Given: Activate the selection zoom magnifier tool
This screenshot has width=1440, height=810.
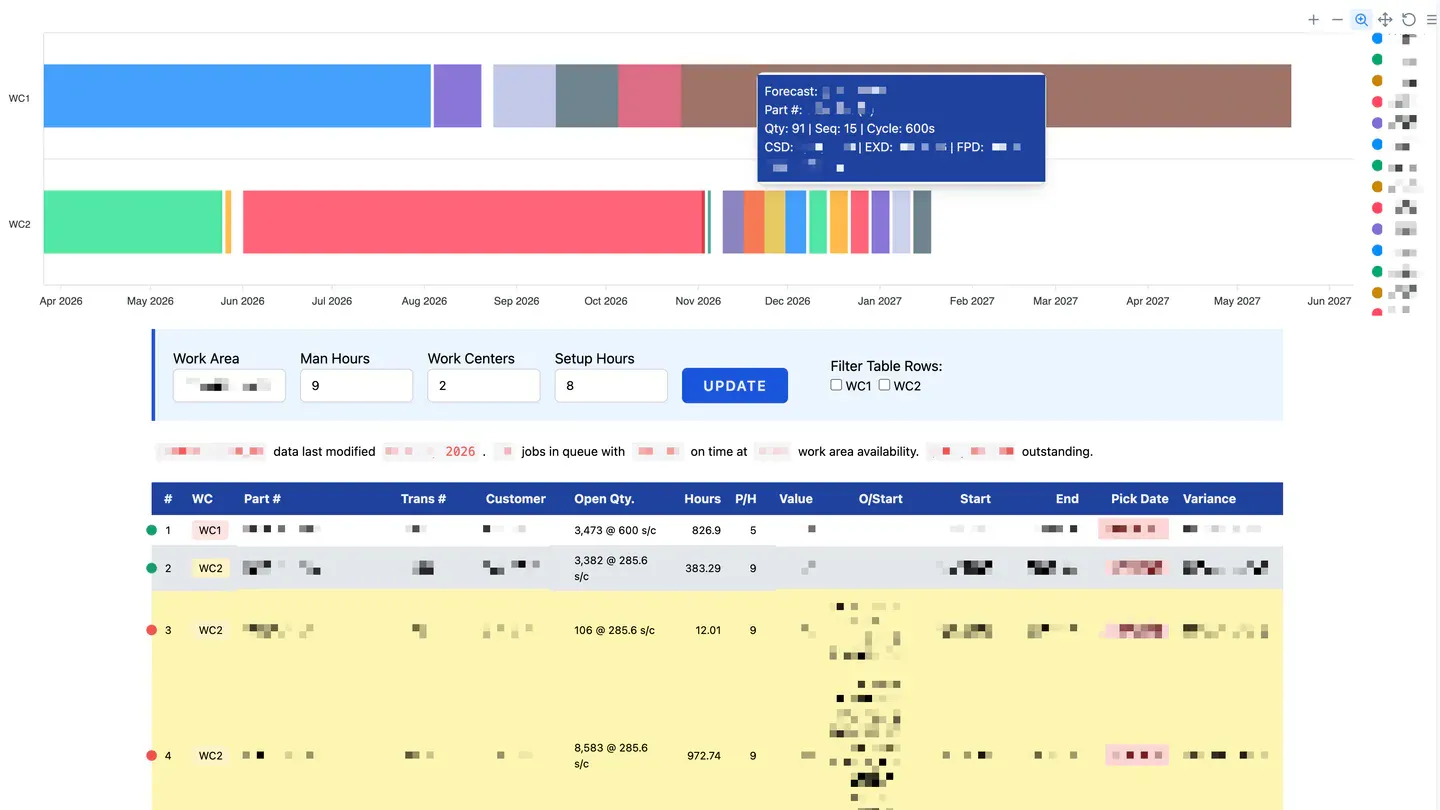Looking at the screenshot, I should coord(1361,20).
